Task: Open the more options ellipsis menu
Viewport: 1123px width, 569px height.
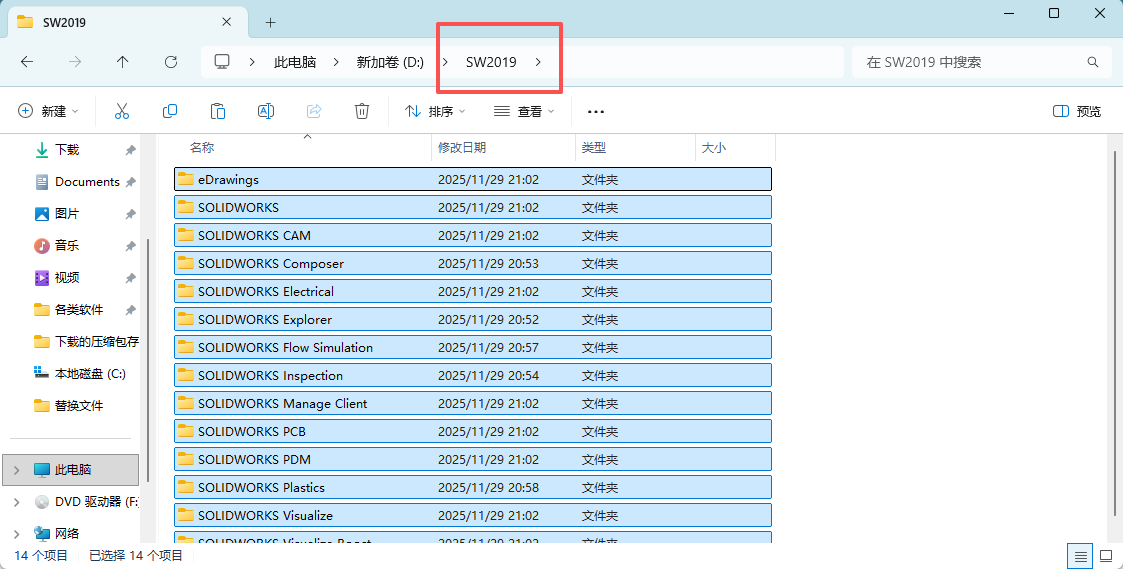Action: click(x=596, y=112)
